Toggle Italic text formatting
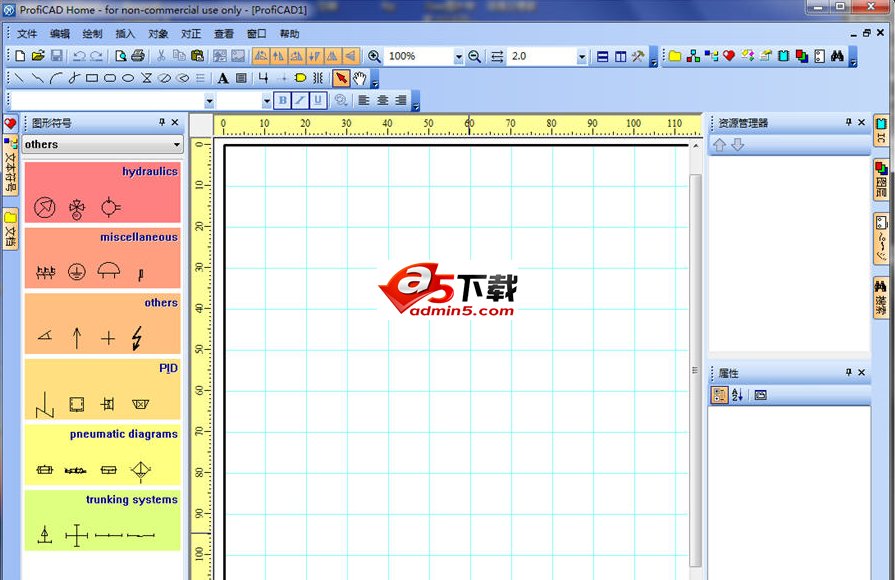The image size is (895, 580). tap(300, 100)
